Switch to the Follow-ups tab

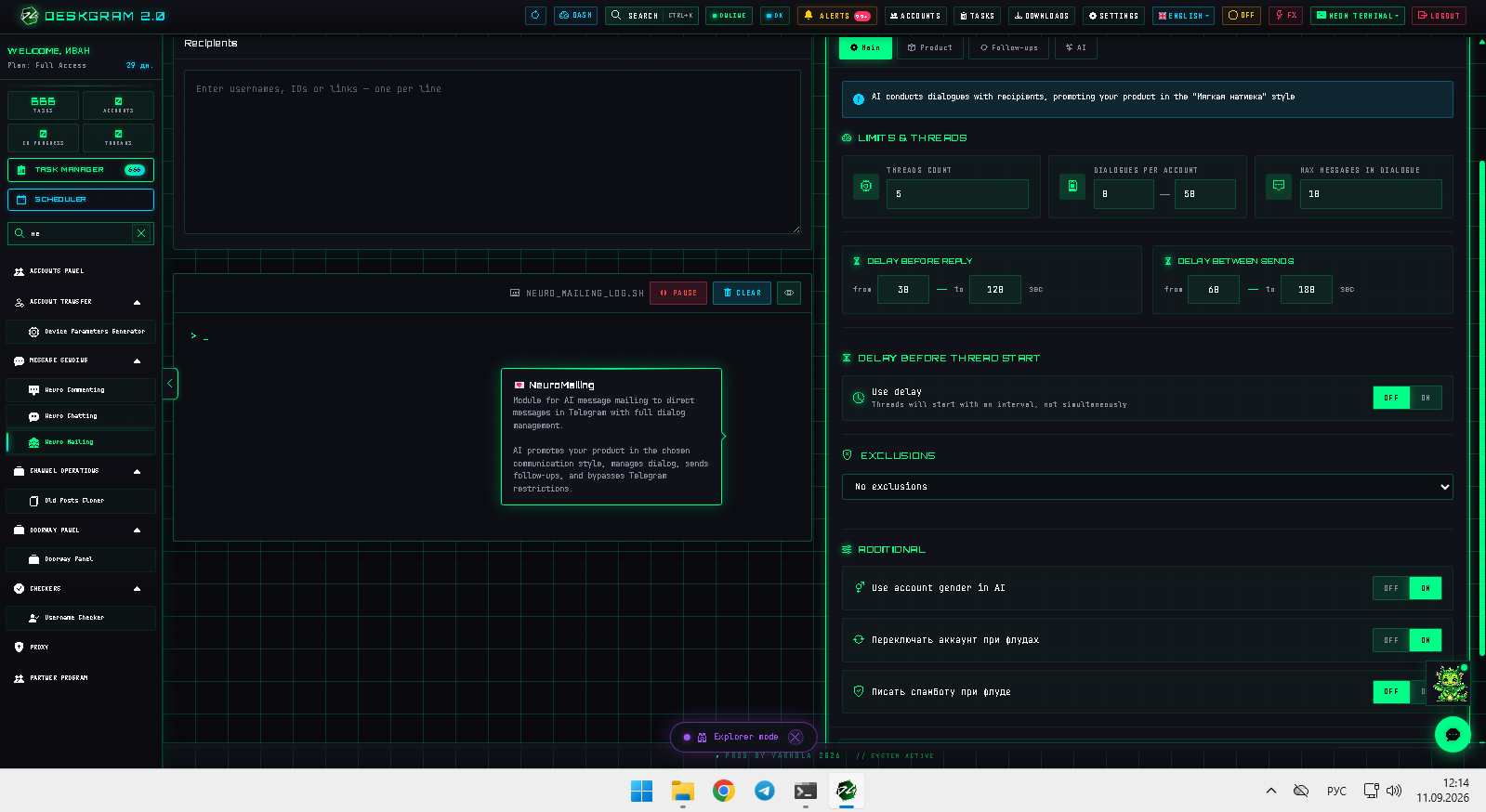tap(1009, 47)
